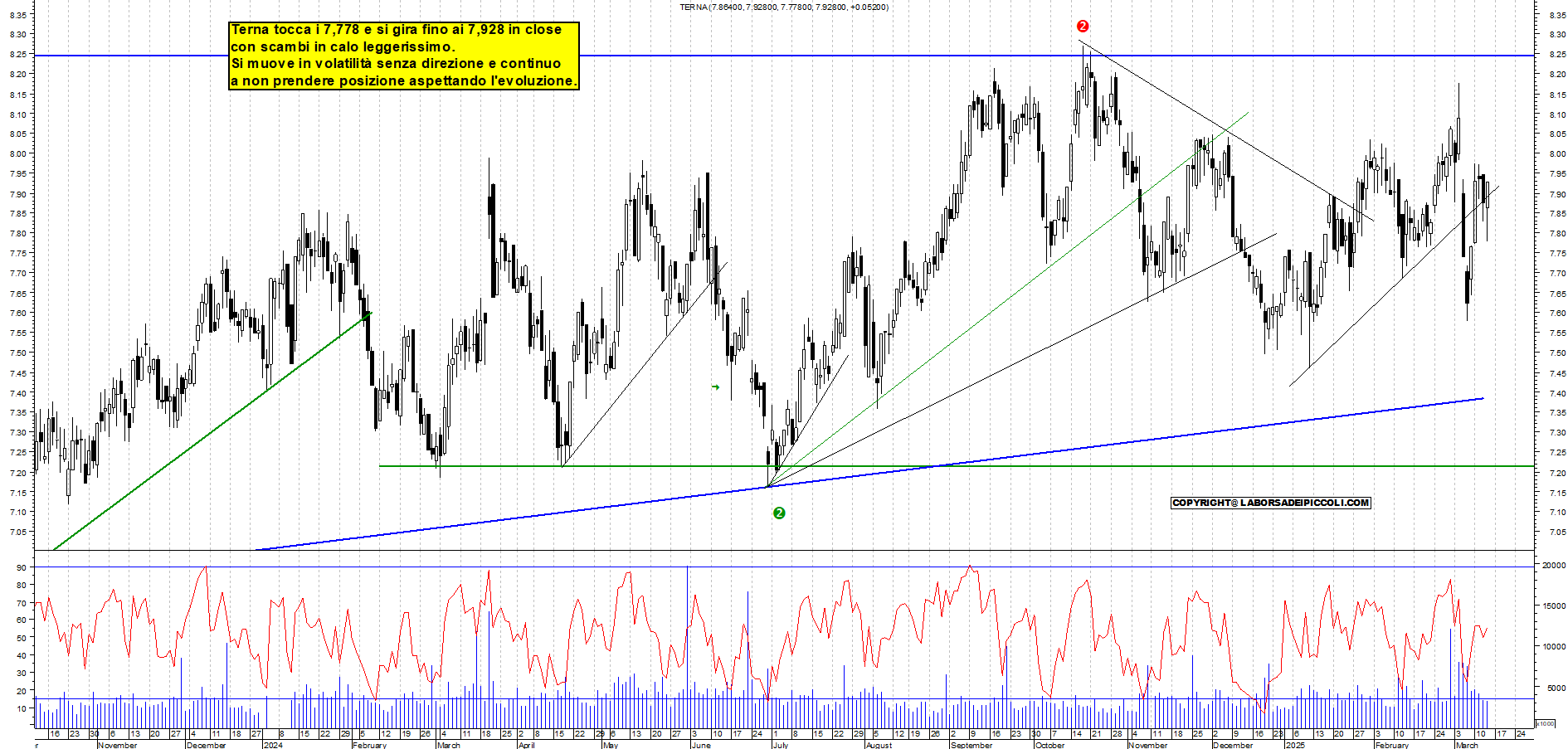Select the horizontal blue resistance line at 8.25
The width and height of the screenshot is (1568, 749).
coord(784,56)
